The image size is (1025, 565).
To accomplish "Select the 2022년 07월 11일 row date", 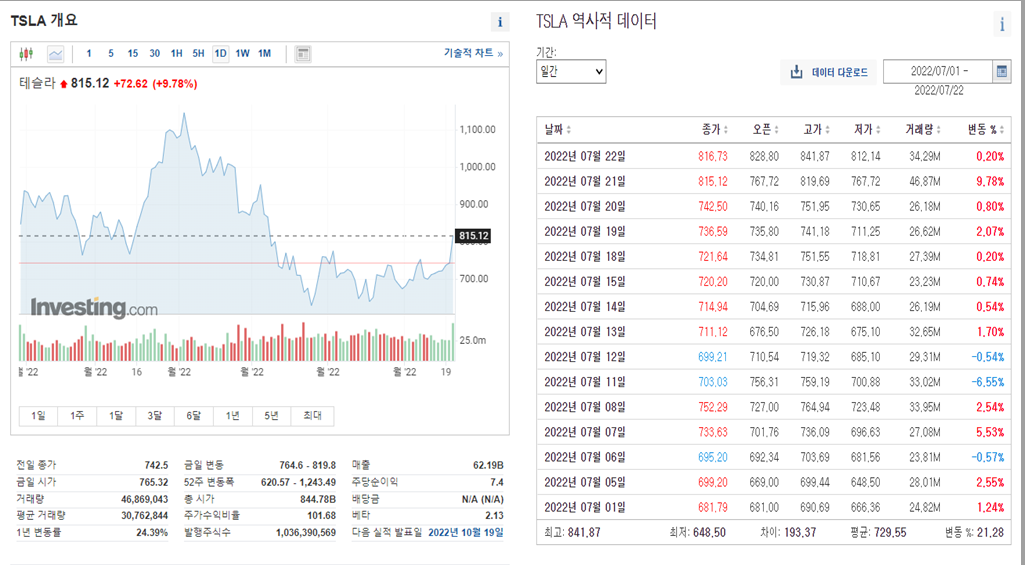I will (584, 382).
